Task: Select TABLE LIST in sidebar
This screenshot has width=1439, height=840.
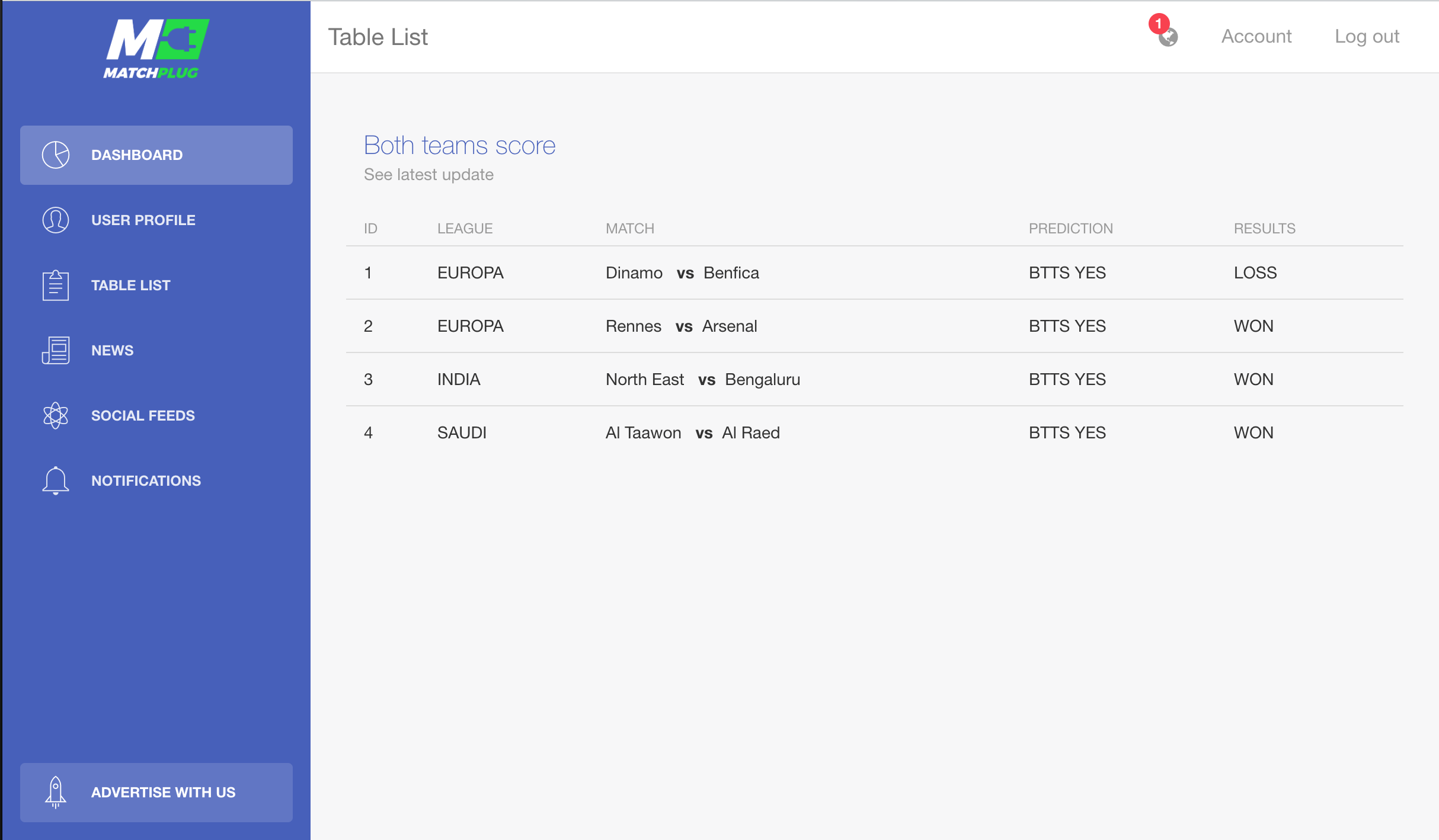Action: coord(156,286)
